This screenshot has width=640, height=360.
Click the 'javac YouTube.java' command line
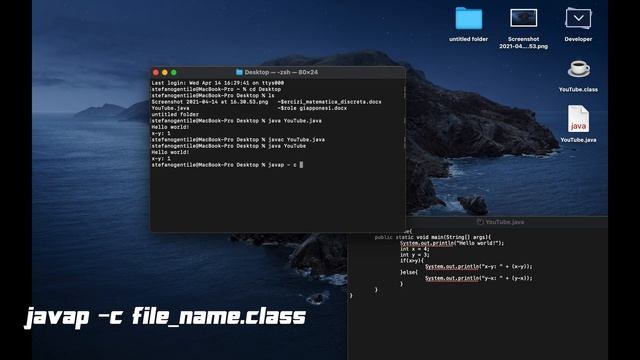point(238,140)
